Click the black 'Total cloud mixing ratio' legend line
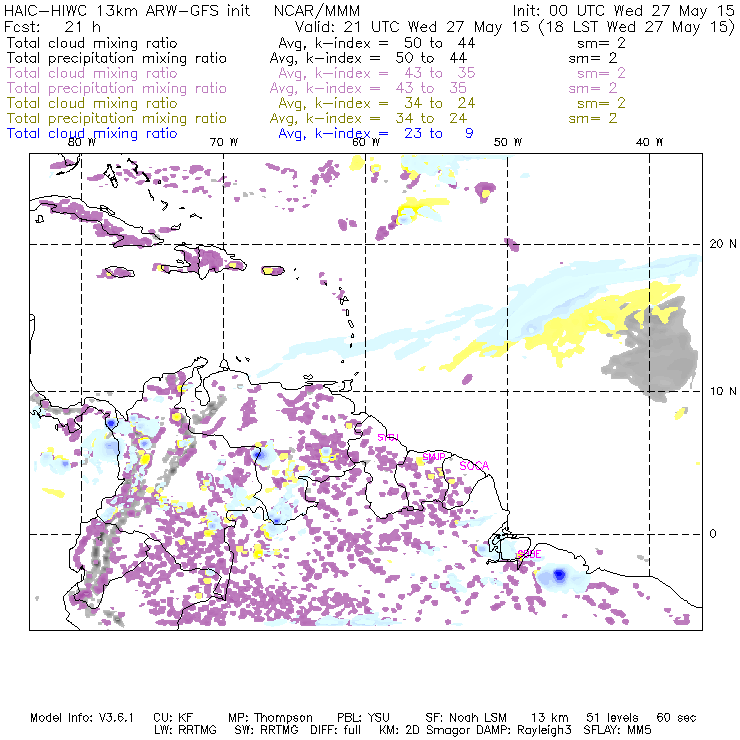 [92, 43]
